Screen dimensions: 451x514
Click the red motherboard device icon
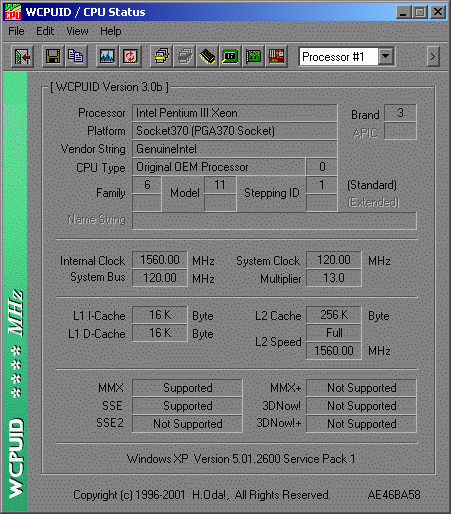276,56
